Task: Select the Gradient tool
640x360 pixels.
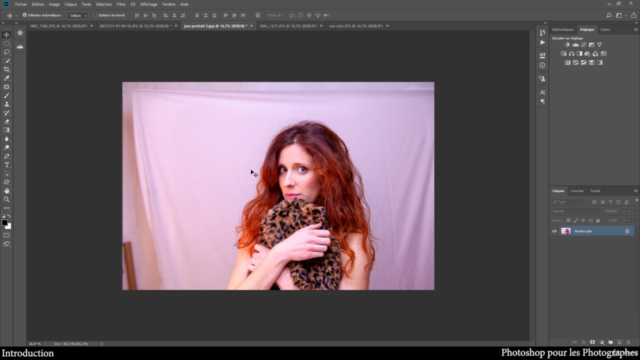Action: 7,130
